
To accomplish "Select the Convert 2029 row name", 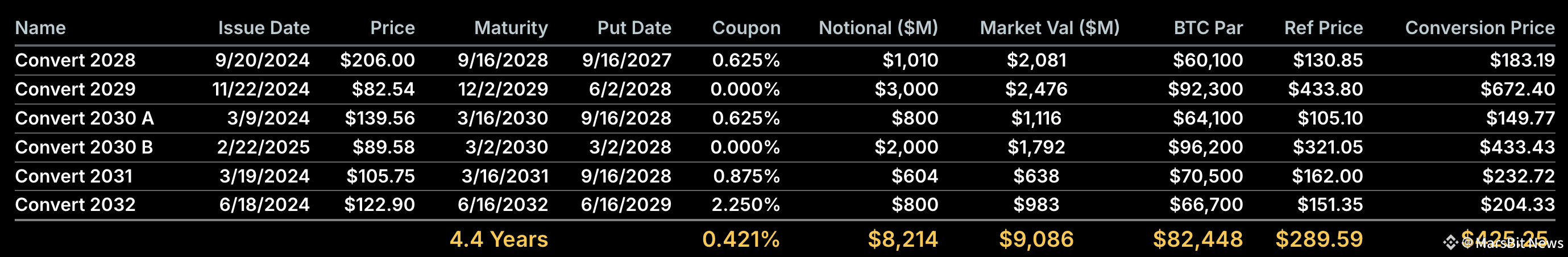I will (75, 89).
